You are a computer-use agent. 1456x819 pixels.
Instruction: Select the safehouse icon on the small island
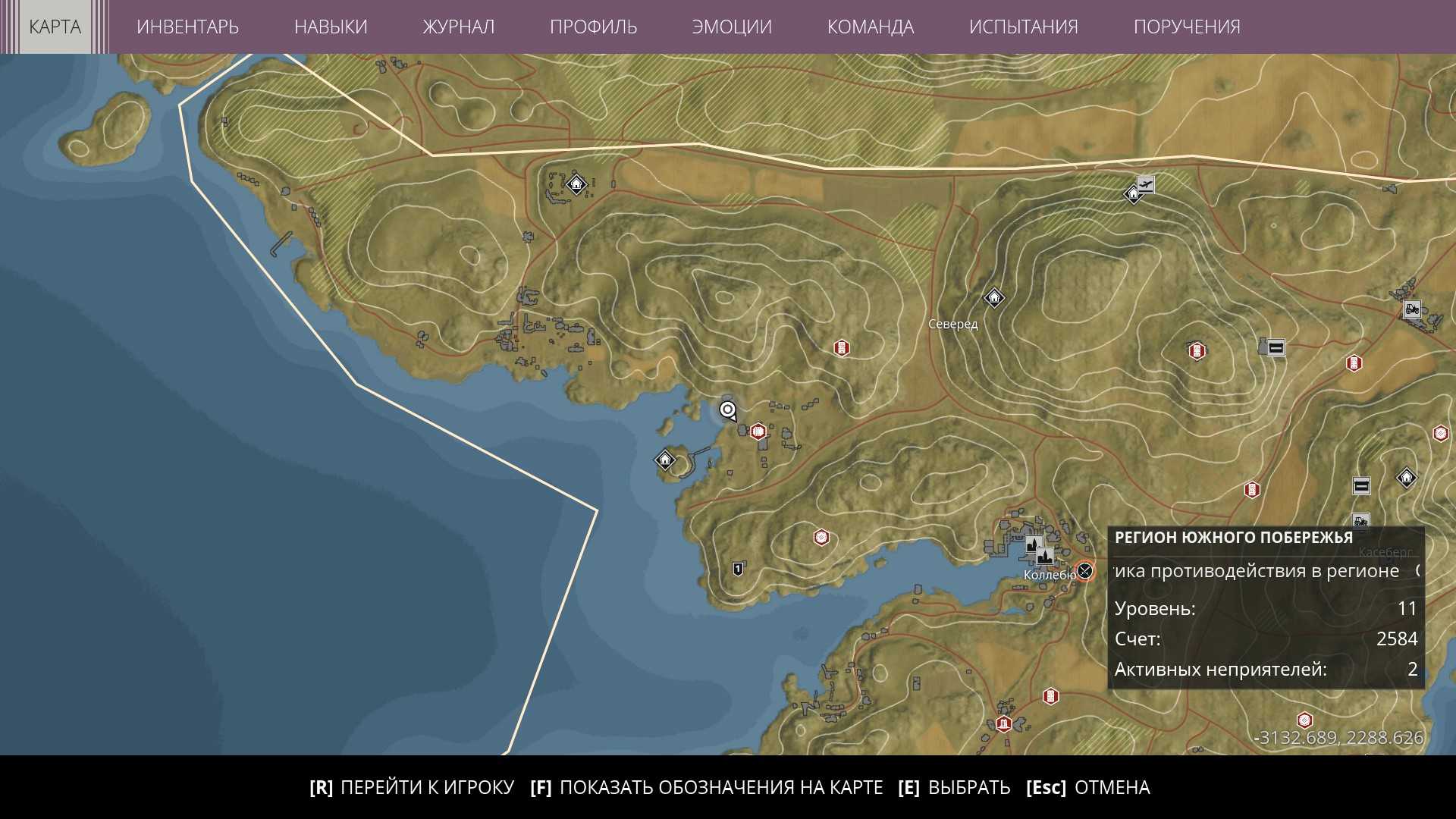click(x=664, y=459)
